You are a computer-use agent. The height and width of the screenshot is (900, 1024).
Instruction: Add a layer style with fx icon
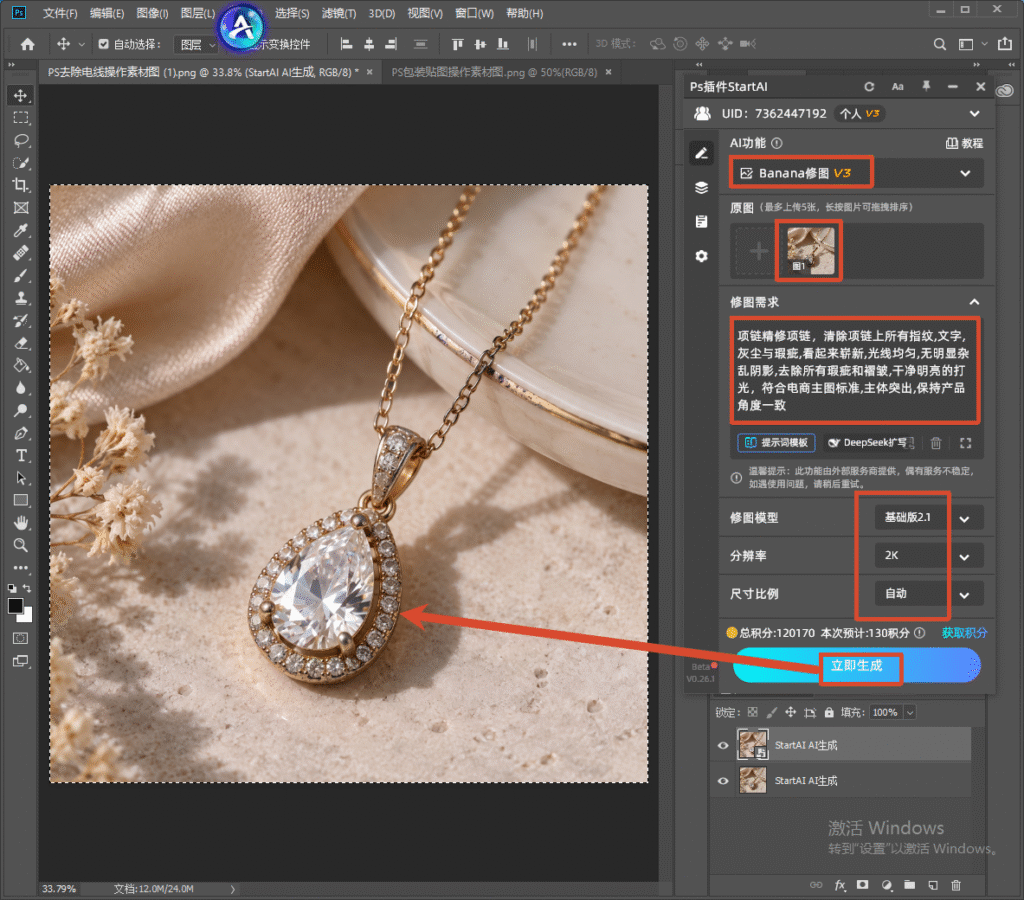click(840, 886)
